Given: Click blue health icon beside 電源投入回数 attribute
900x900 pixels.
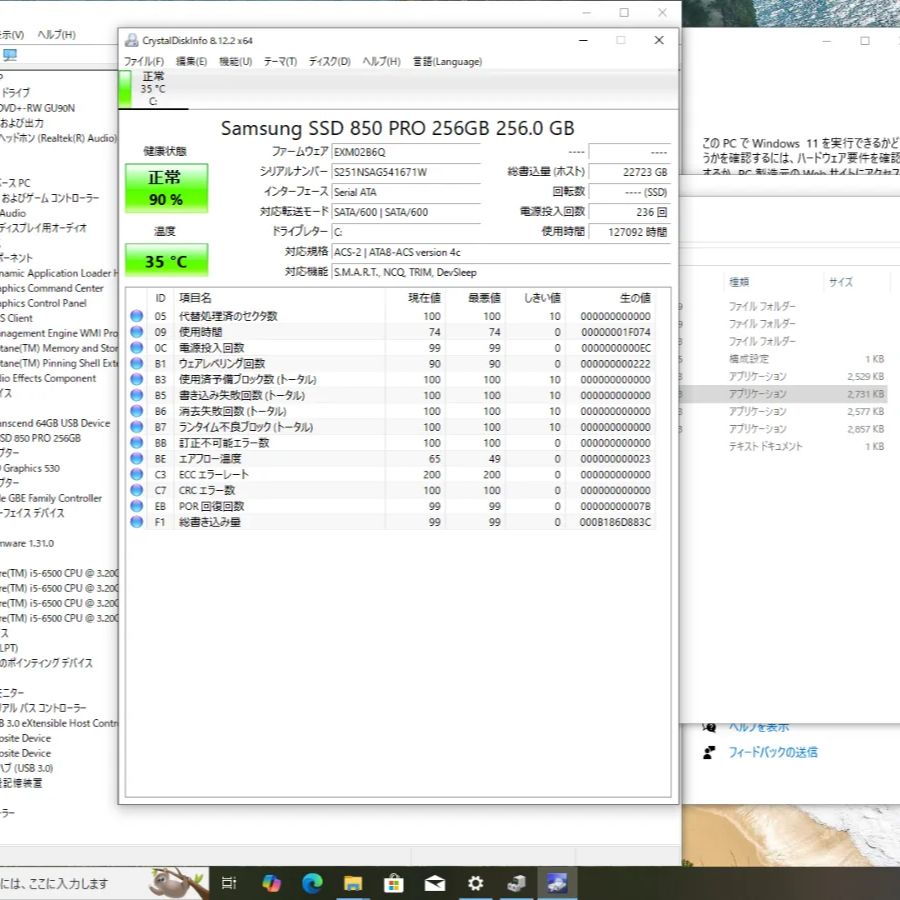Looking at the screenshot, I should (x=136, y=347).
